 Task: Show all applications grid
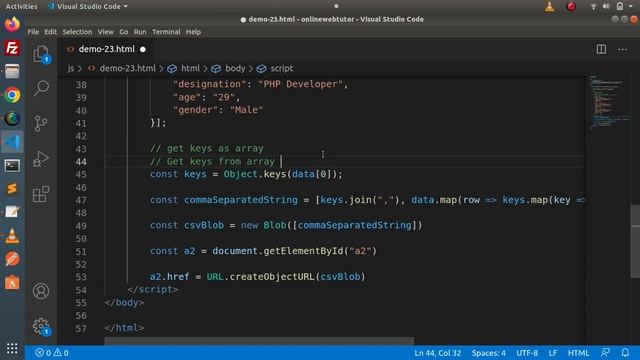tap(12, 348)
